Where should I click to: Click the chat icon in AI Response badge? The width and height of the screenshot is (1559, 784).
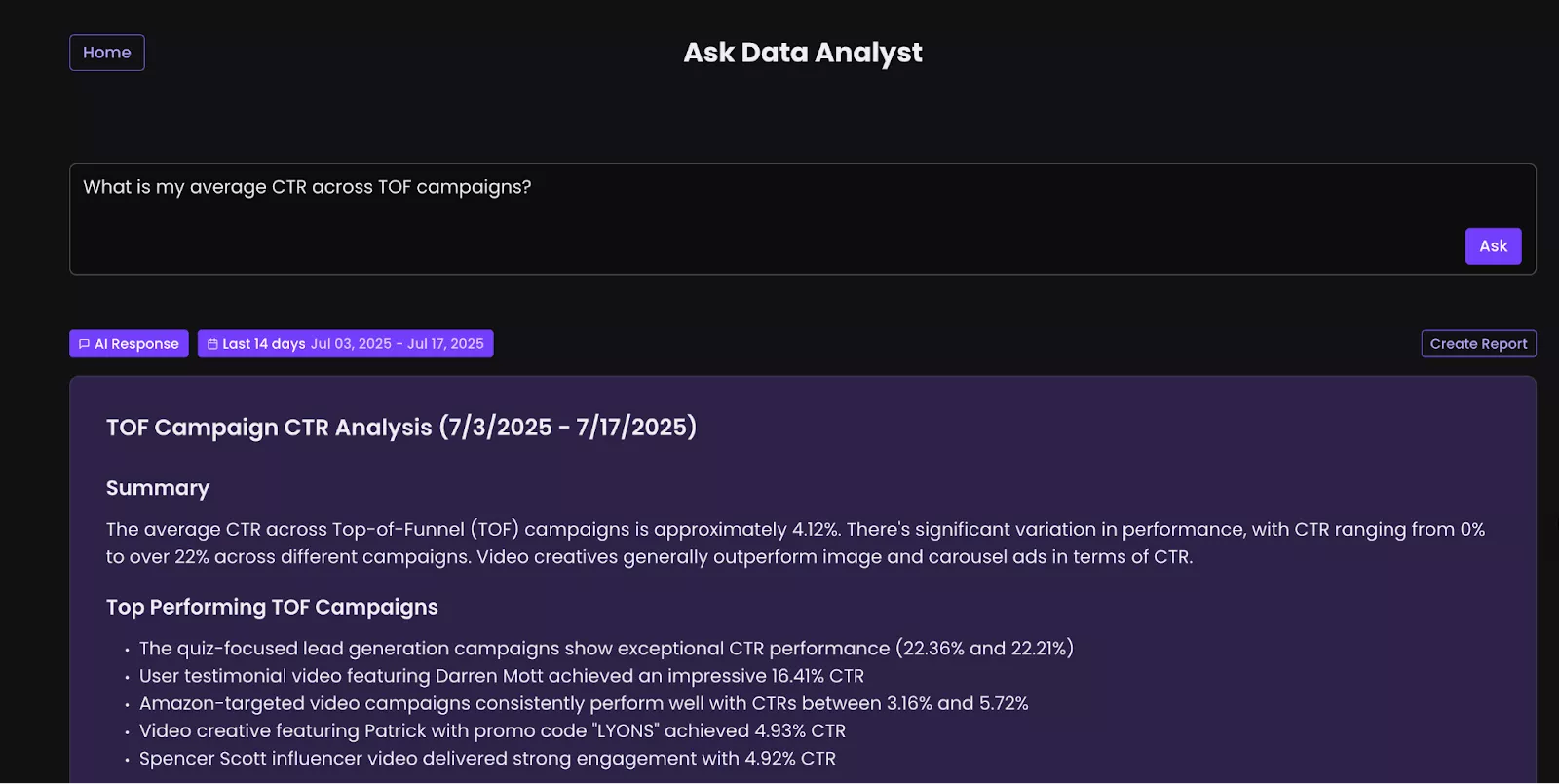pyautogui.click(x=84, y=344)
